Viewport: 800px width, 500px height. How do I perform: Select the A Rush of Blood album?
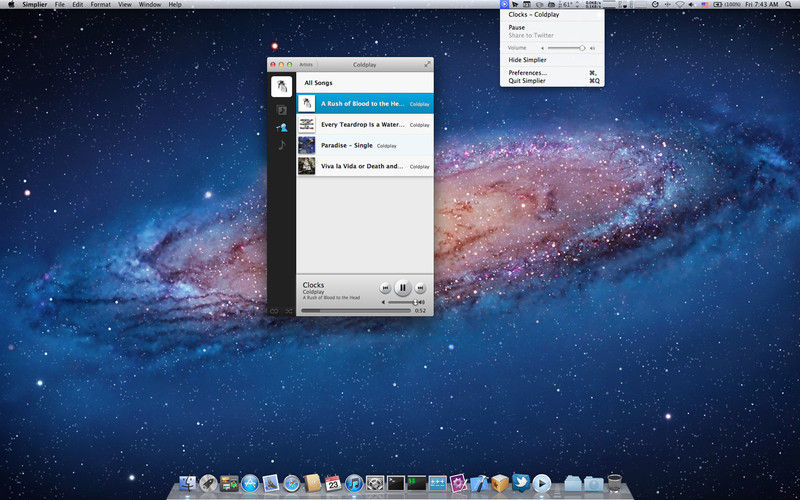pos(365,104)
